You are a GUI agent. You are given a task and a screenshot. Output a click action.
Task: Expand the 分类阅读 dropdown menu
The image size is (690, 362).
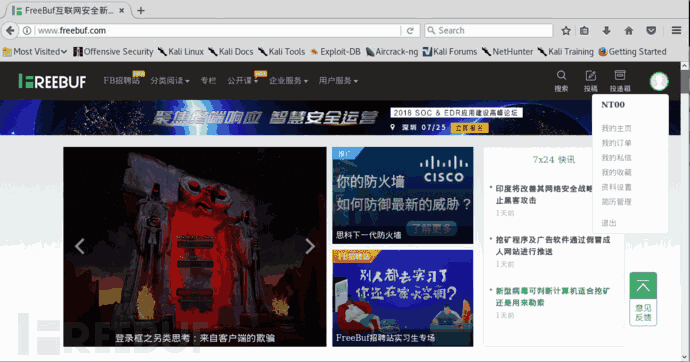coord(170,81)
